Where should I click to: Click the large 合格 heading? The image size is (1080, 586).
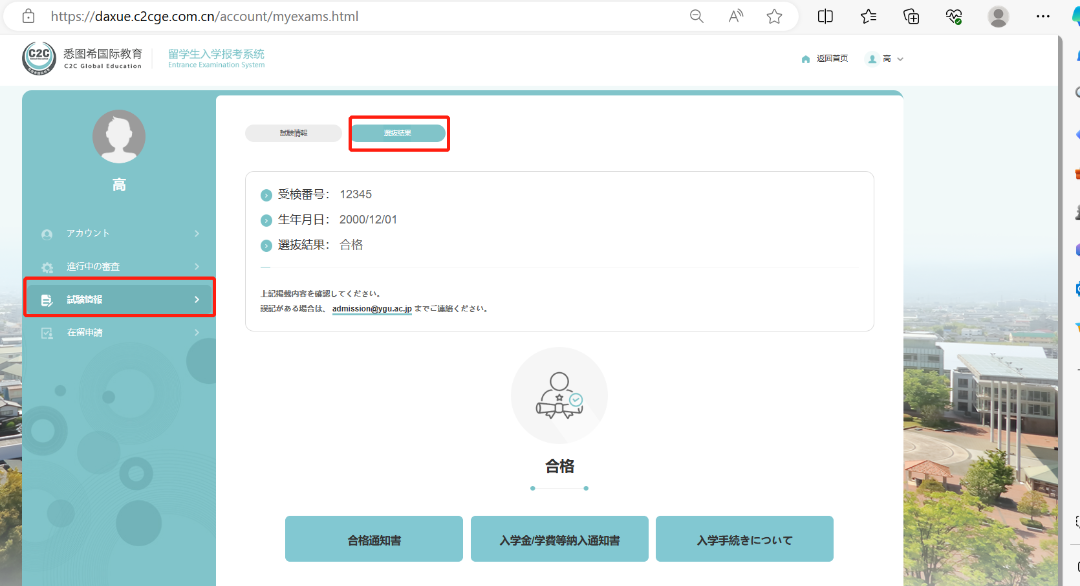(x=559, y=466)
